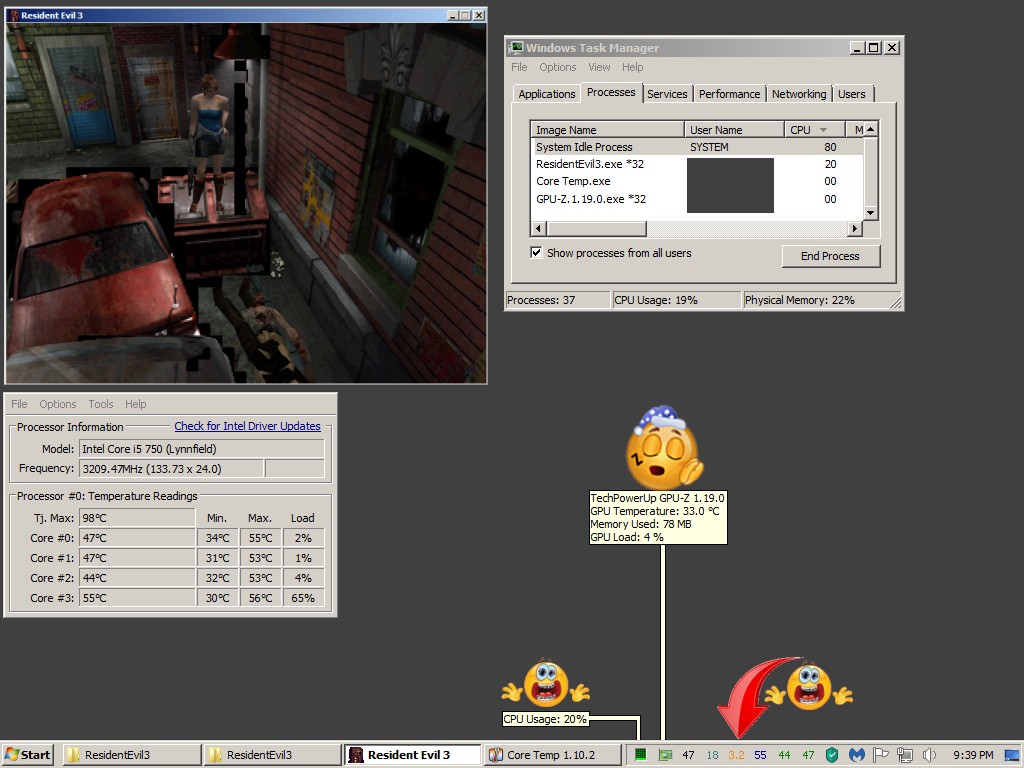Click the process list scroll right arrow
The width and height of the screenshot is (1024, 768).
(855, 228)
